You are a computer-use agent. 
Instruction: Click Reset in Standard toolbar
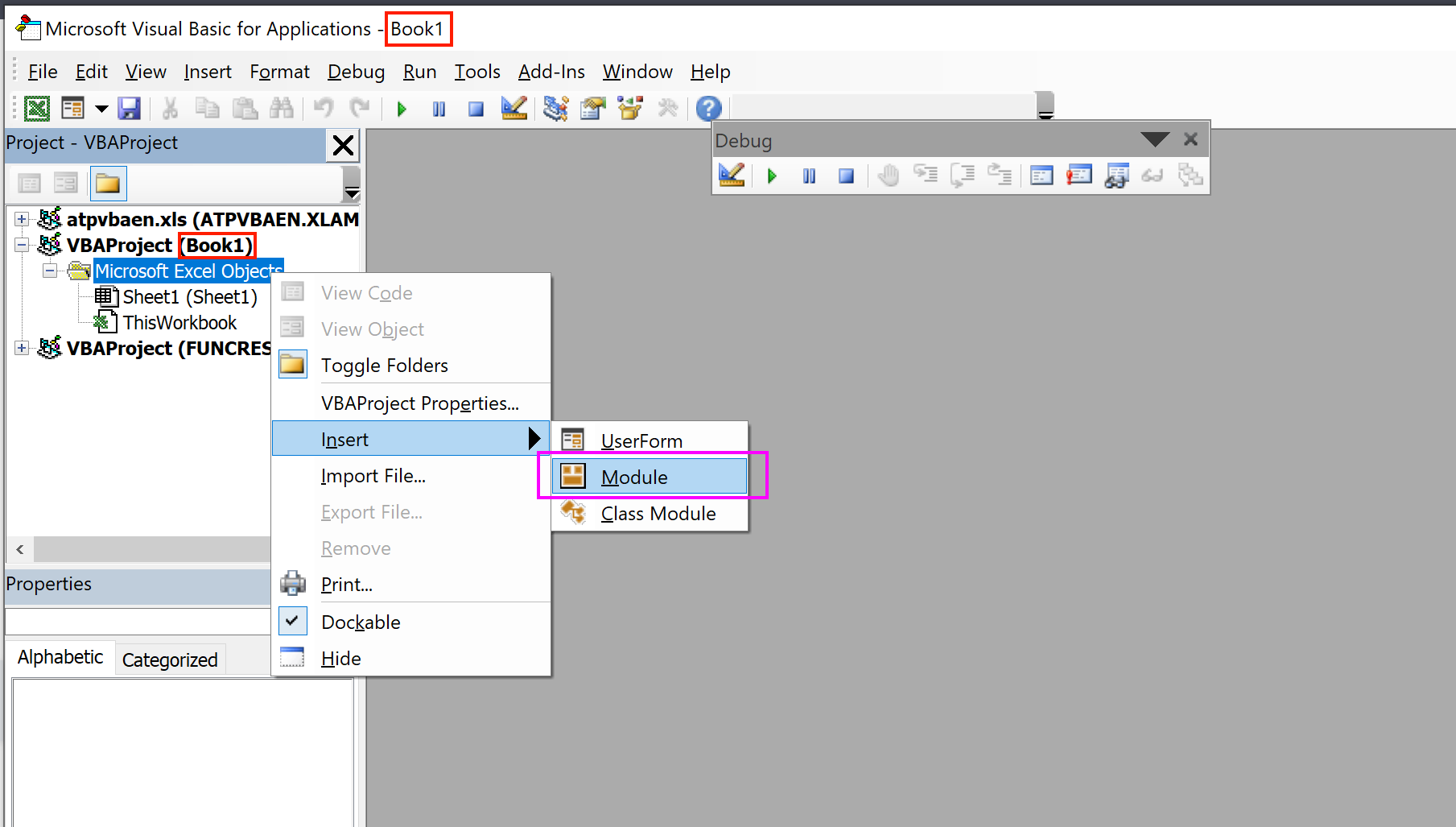[476, 109]
